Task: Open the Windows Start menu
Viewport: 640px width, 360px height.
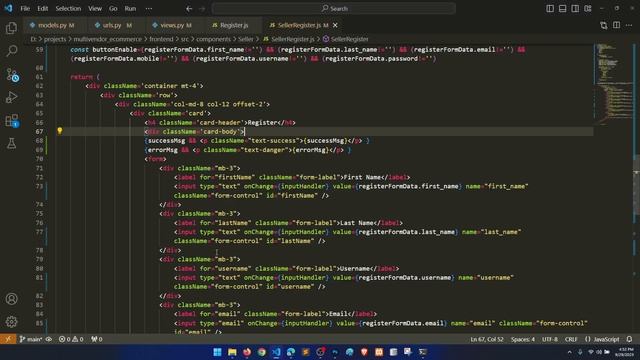Action: 217,352
